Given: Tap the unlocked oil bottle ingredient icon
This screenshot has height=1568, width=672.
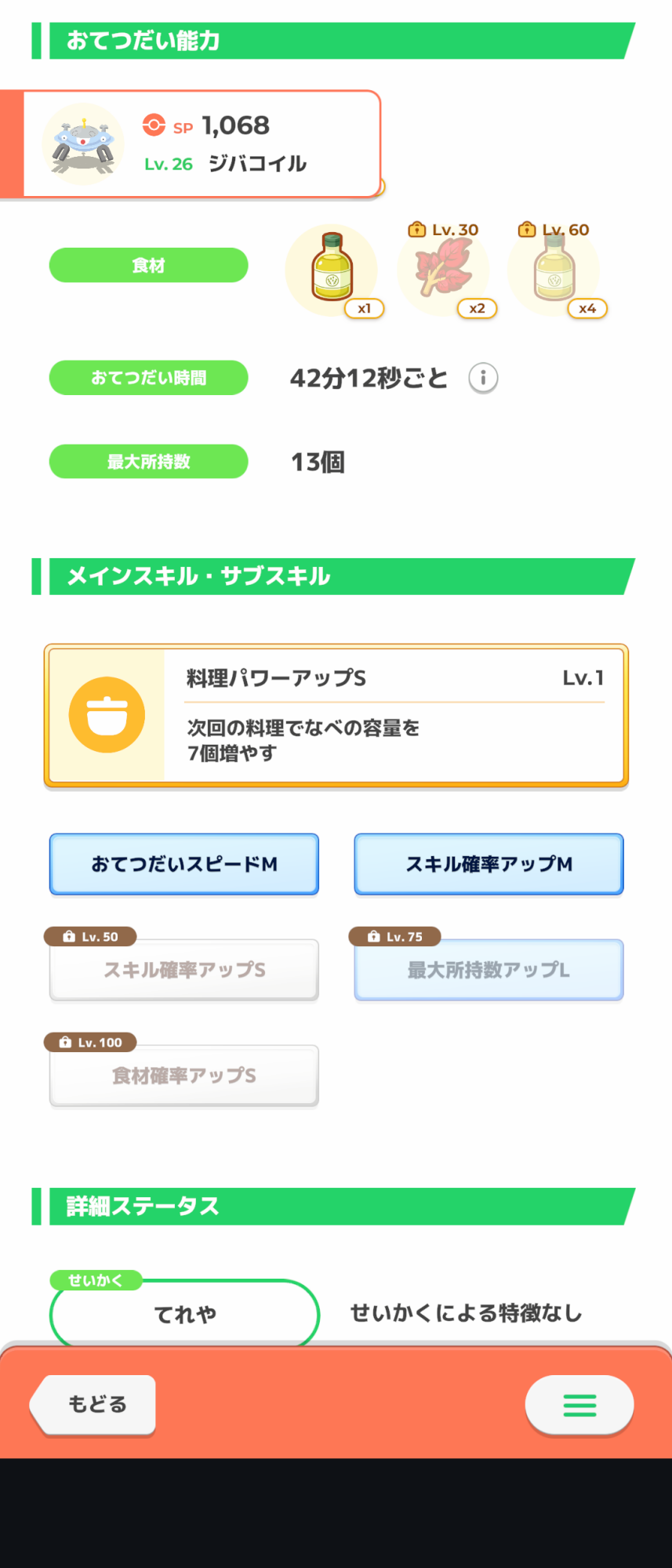Looking at the screenshot, I should [x=332, y=270].
